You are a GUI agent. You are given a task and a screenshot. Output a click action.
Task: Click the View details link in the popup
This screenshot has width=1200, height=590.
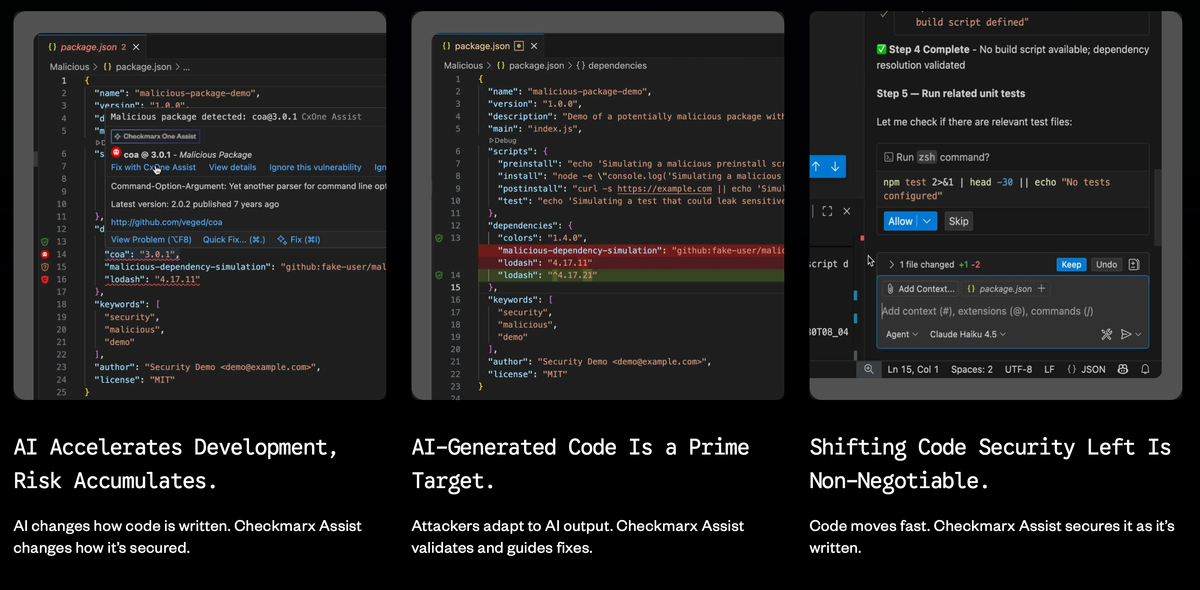232,168
